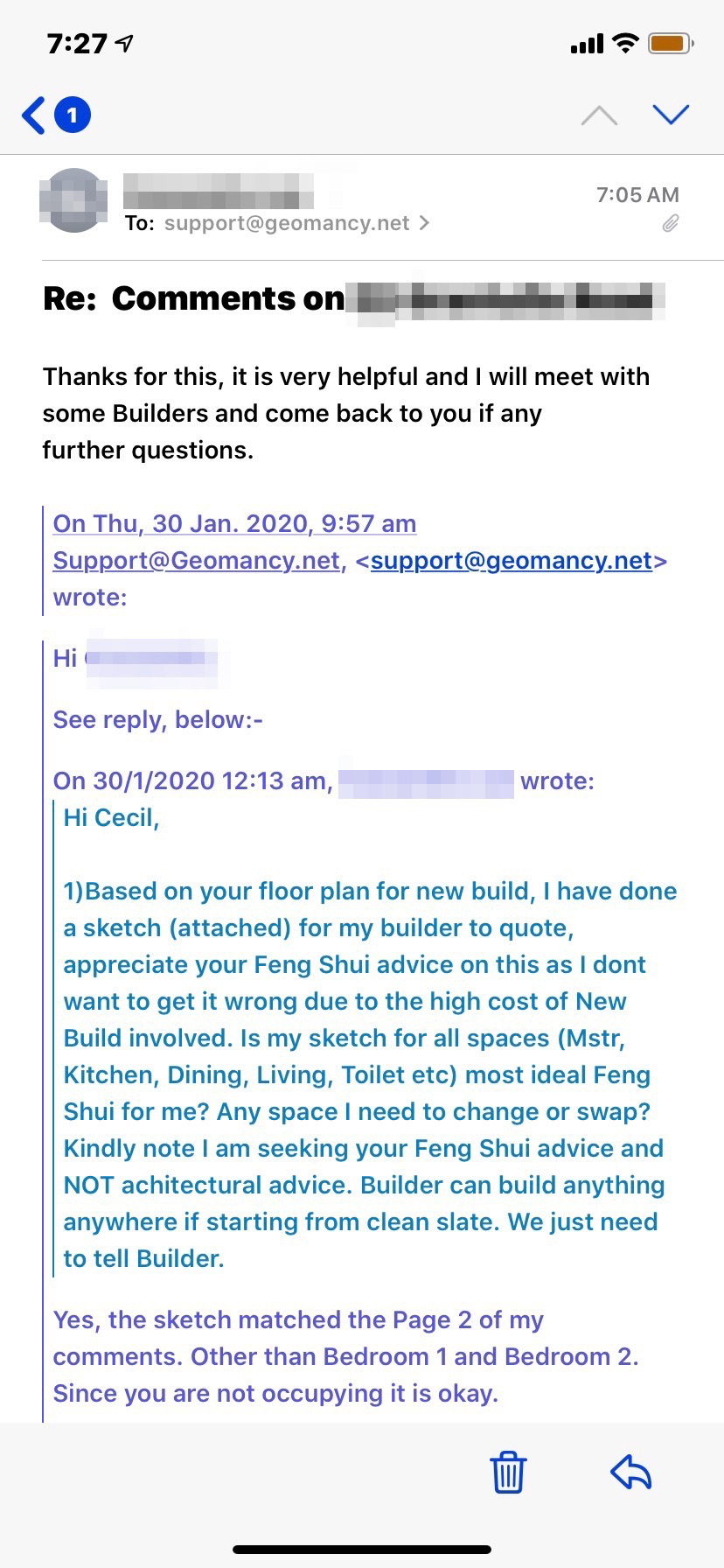Tap the reply arrow icon
The height and width of the screenshot is (1568, 724).
click(x=631, y=1471)
